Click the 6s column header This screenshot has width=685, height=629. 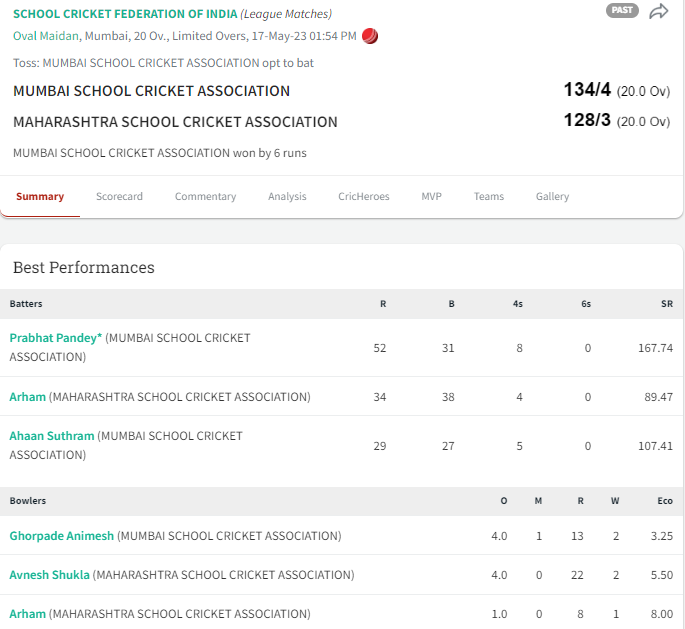pos(586,304)
